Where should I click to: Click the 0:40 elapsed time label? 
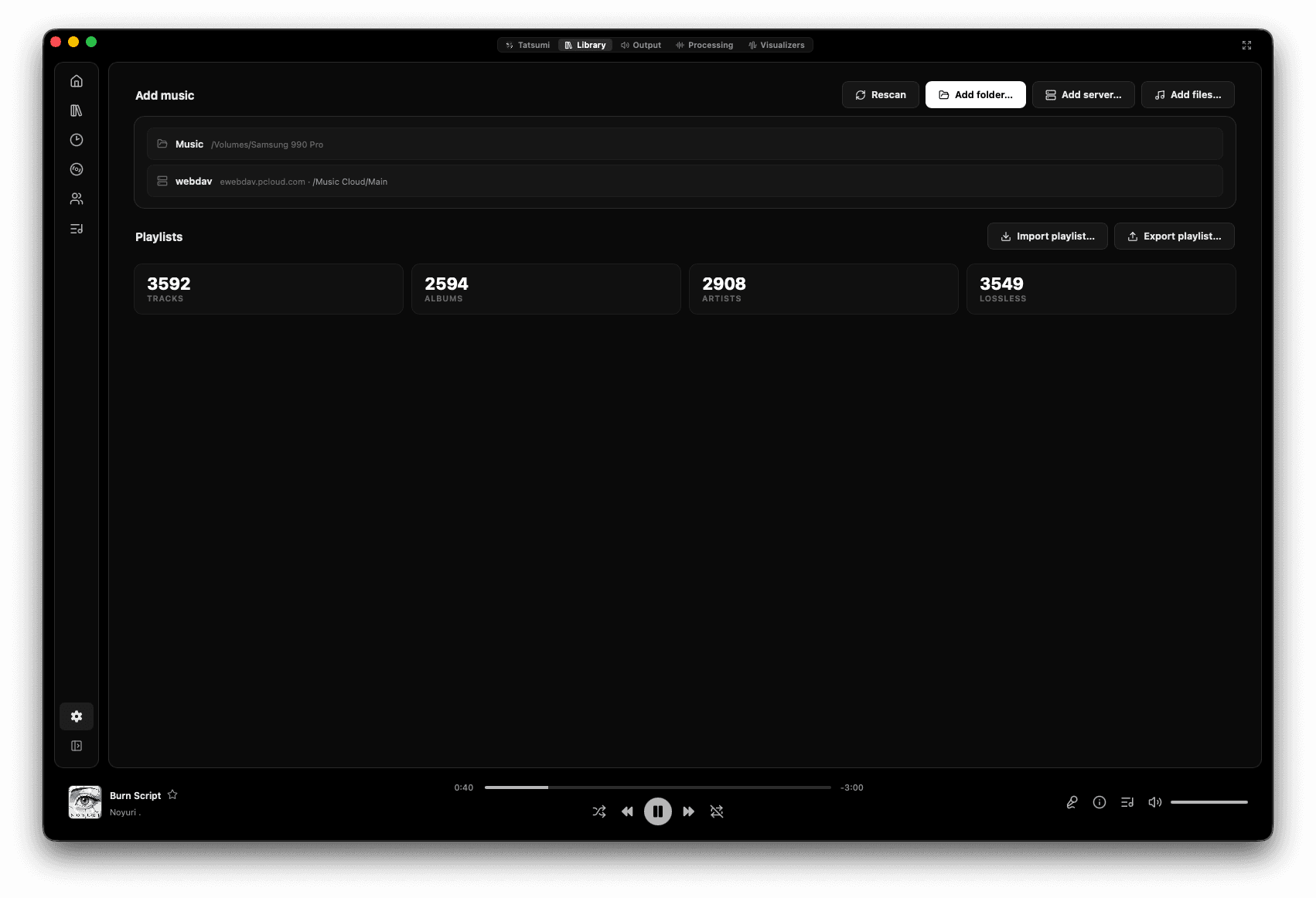point(464,787)
